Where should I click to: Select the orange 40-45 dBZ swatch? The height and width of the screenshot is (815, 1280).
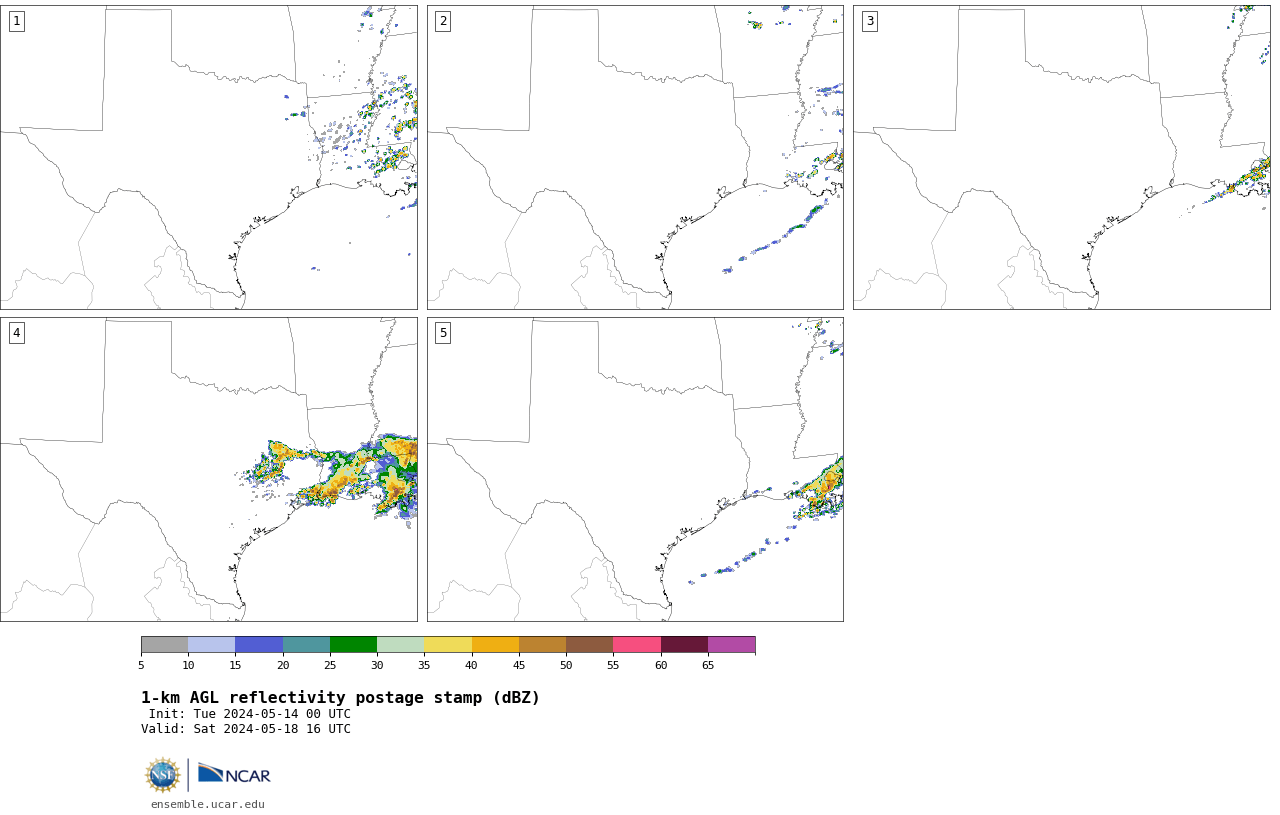tap(495, 644)
